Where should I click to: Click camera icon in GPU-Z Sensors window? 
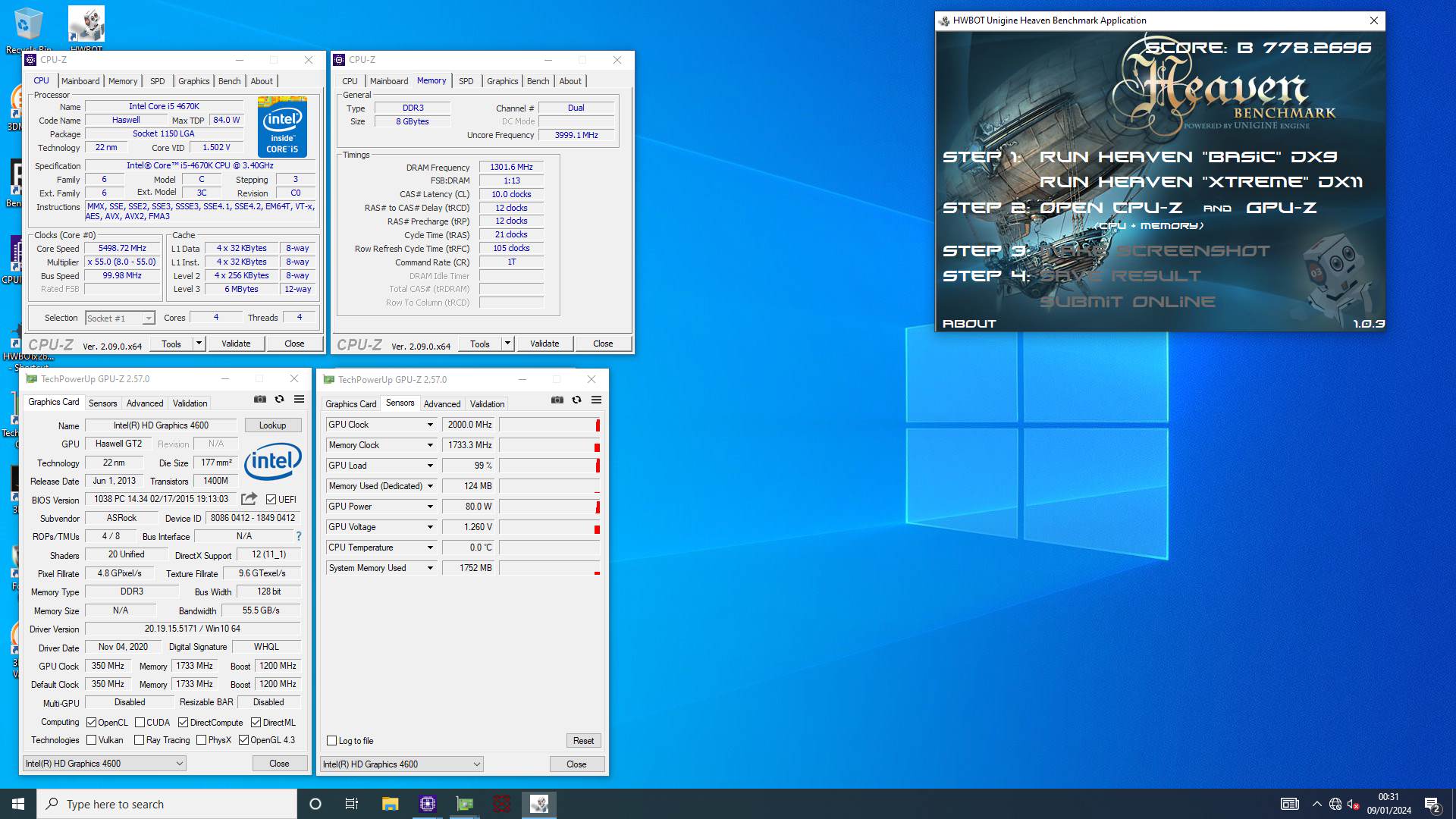click(557, 400)
